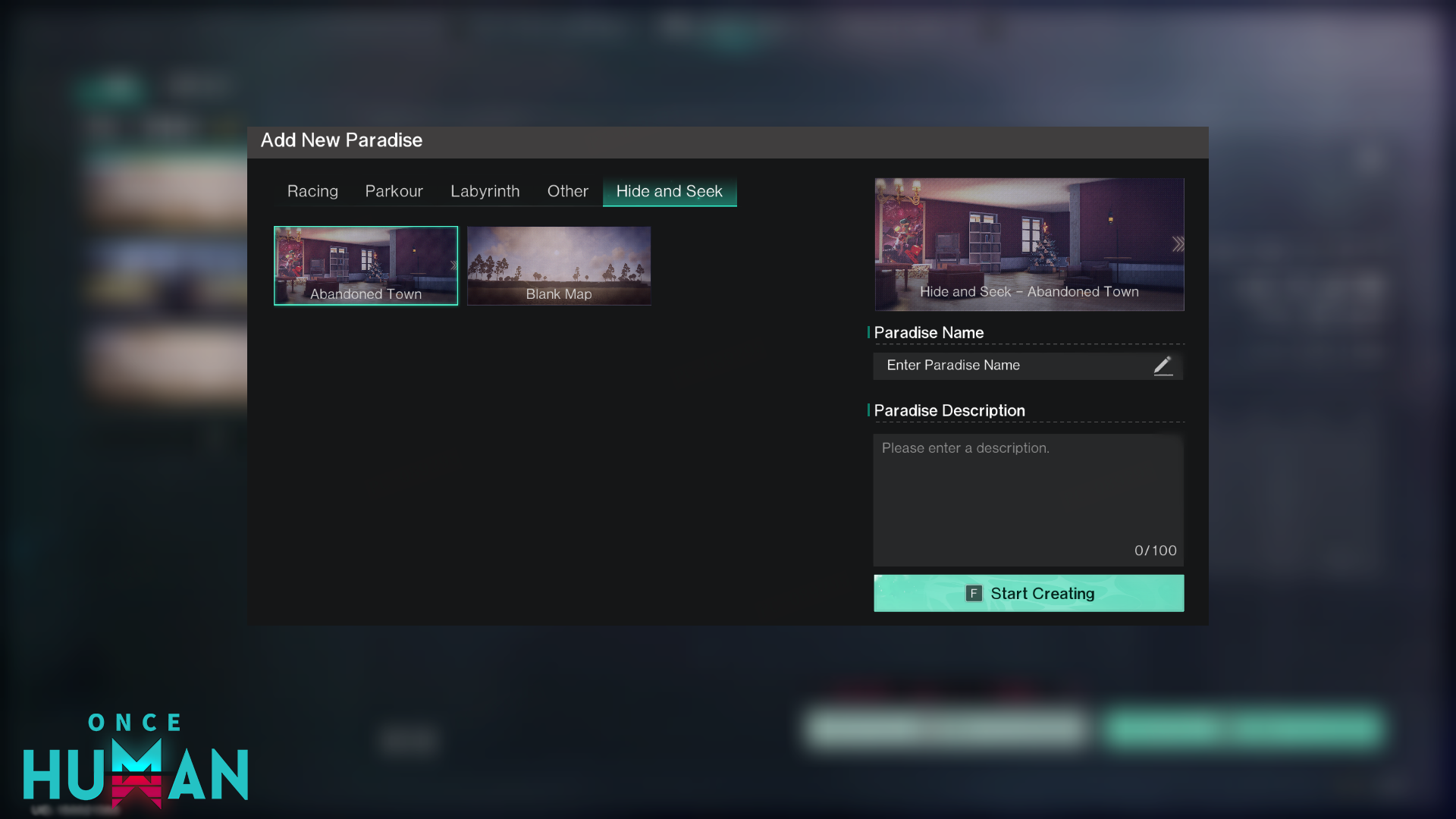
Task: Click the Paradise Description section label
Action: pos(949,410)
